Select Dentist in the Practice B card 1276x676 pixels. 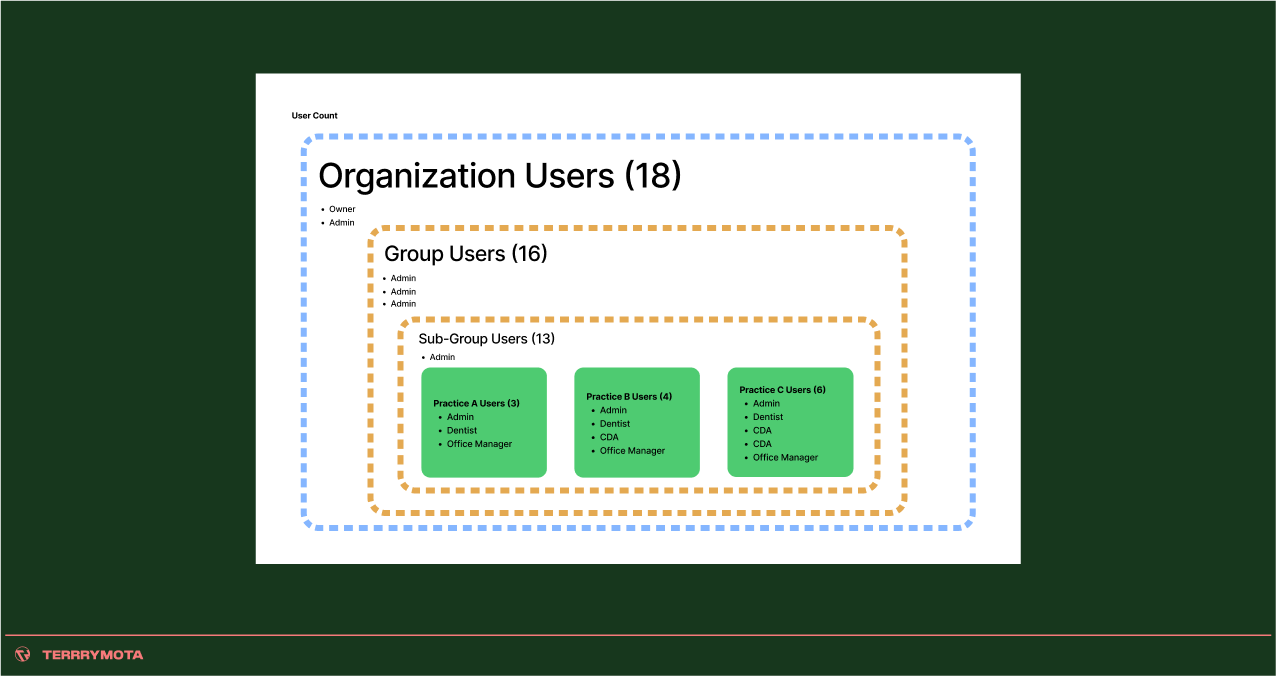[x=615, y=424]
